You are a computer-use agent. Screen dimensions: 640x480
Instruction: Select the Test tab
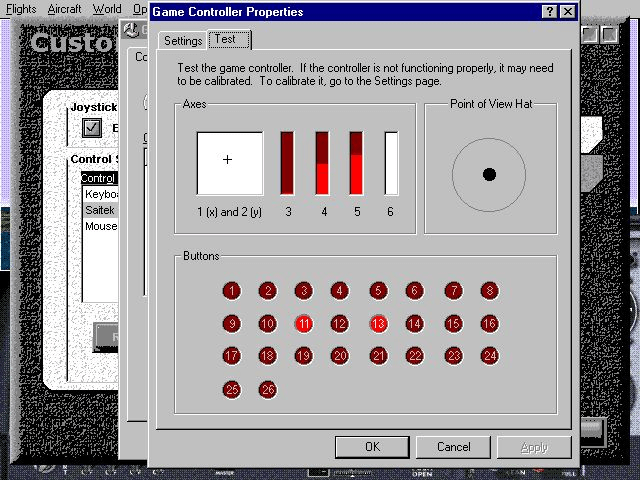coord(229,40)
